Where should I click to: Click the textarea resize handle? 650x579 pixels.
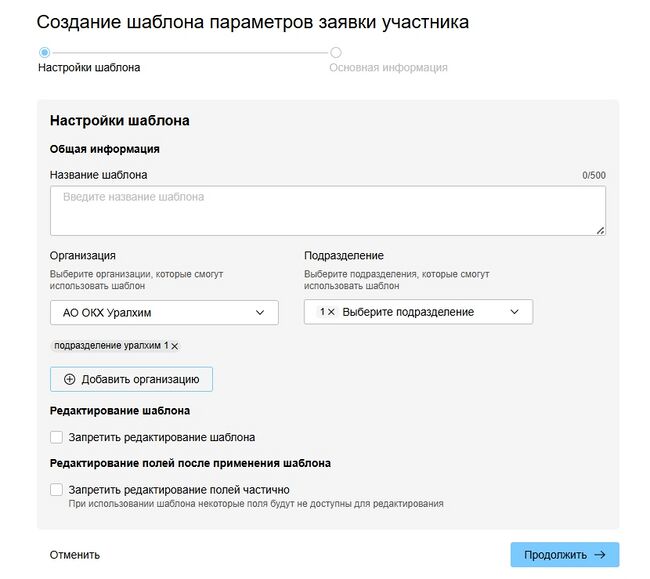pyautogui.click(x=600, y=230)
